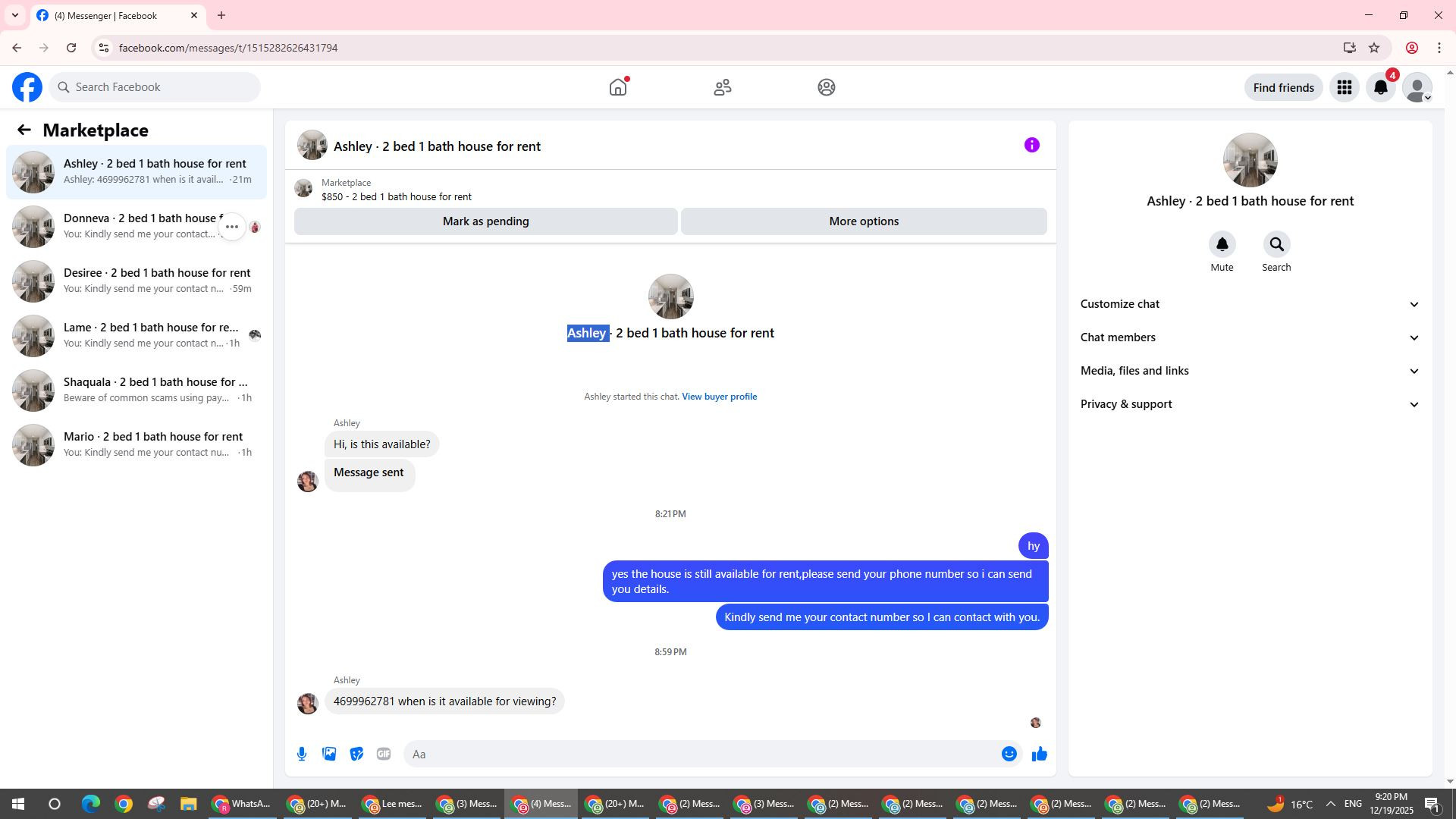This screenshot has width=1456, height=819.
Task: Expand the Customize chat section
Action: (1249, 304)
